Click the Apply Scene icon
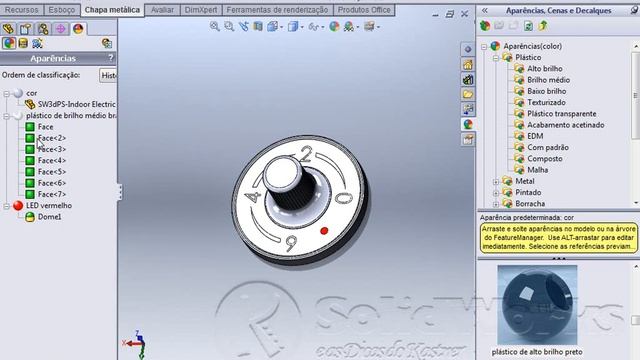 click(x=349, y=27)
